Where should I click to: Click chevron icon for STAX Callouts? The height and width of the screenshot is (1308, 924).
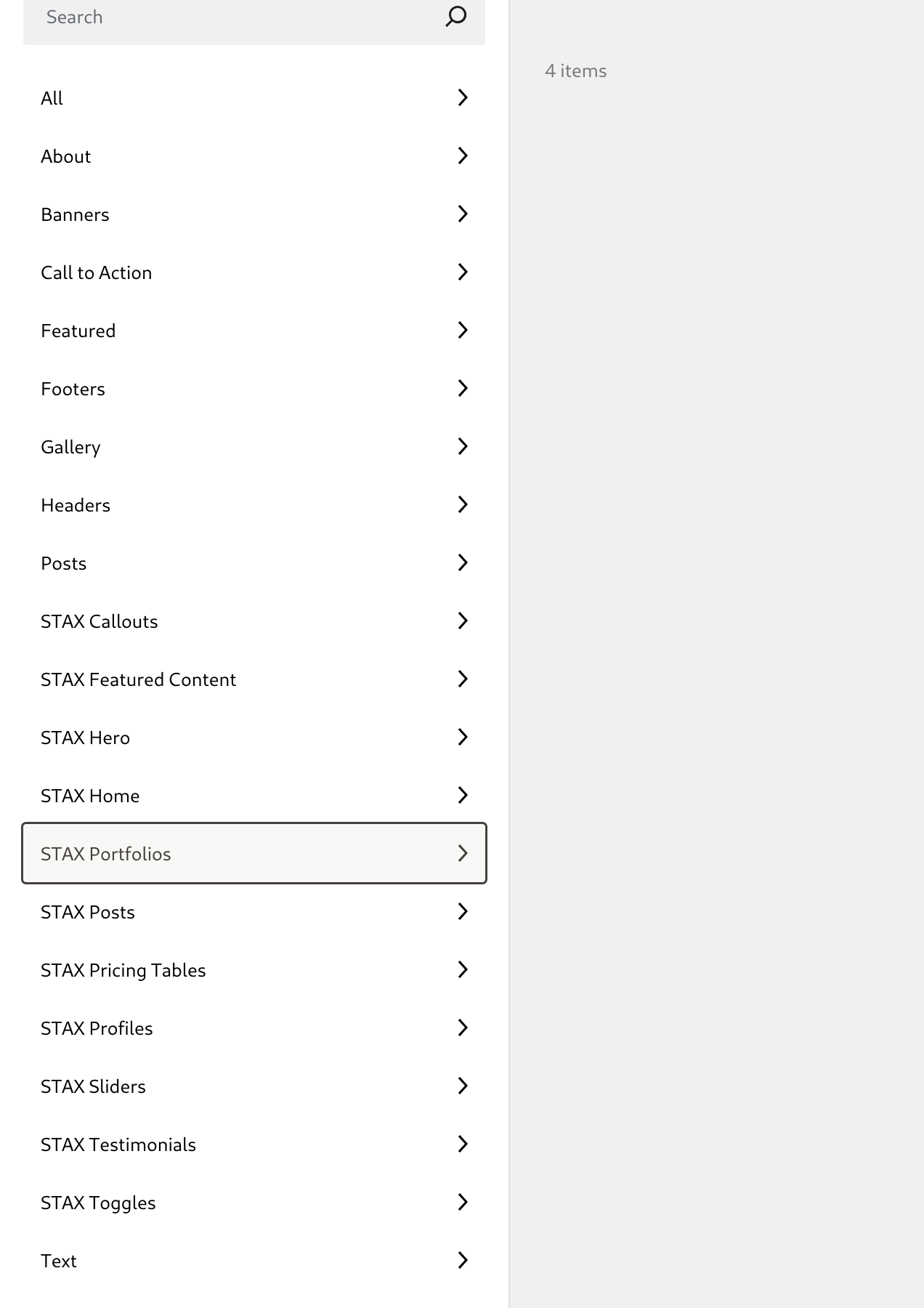coord(463,621)
